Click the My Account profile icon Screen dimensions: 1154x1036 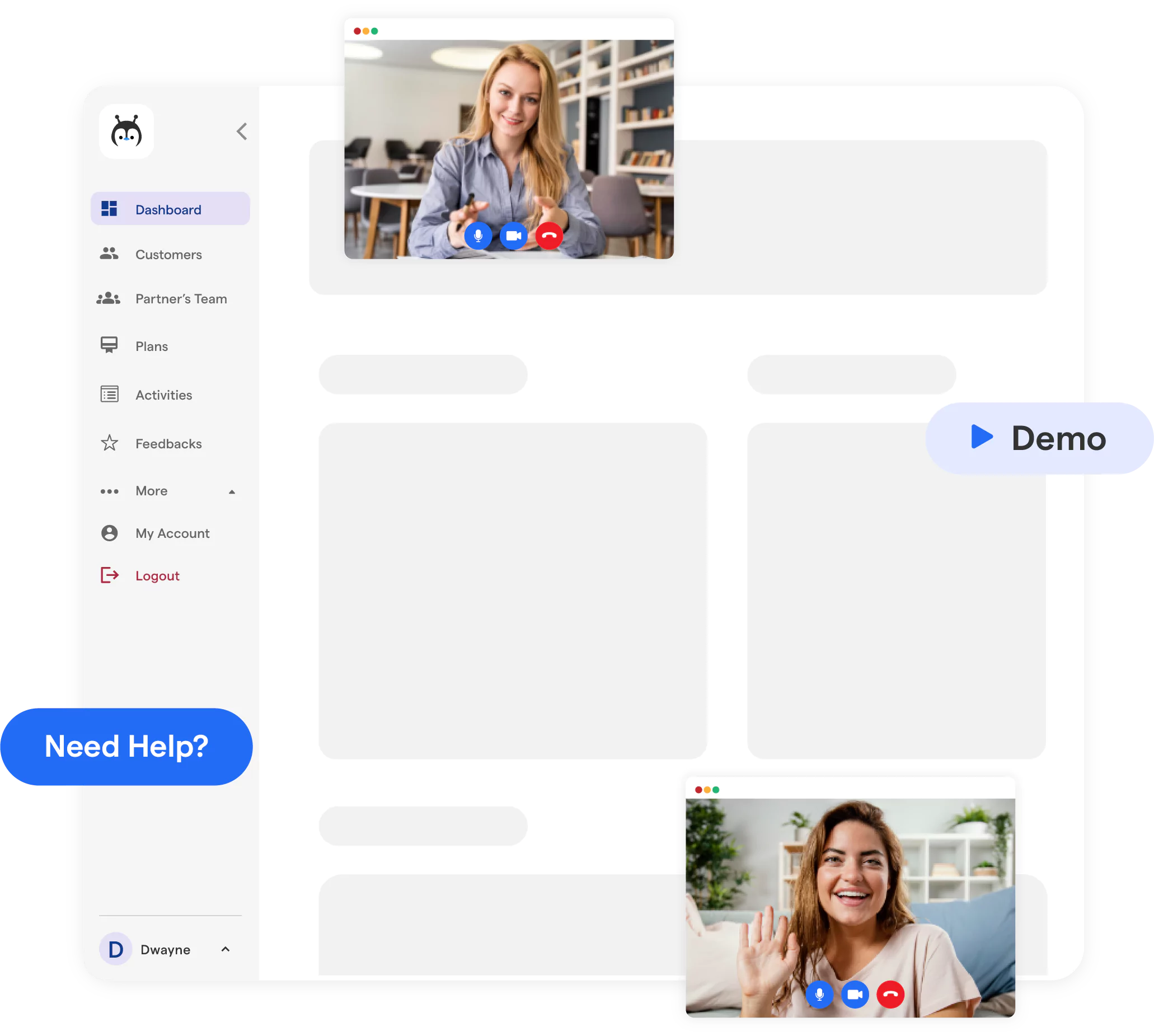(x=109, y=533)
